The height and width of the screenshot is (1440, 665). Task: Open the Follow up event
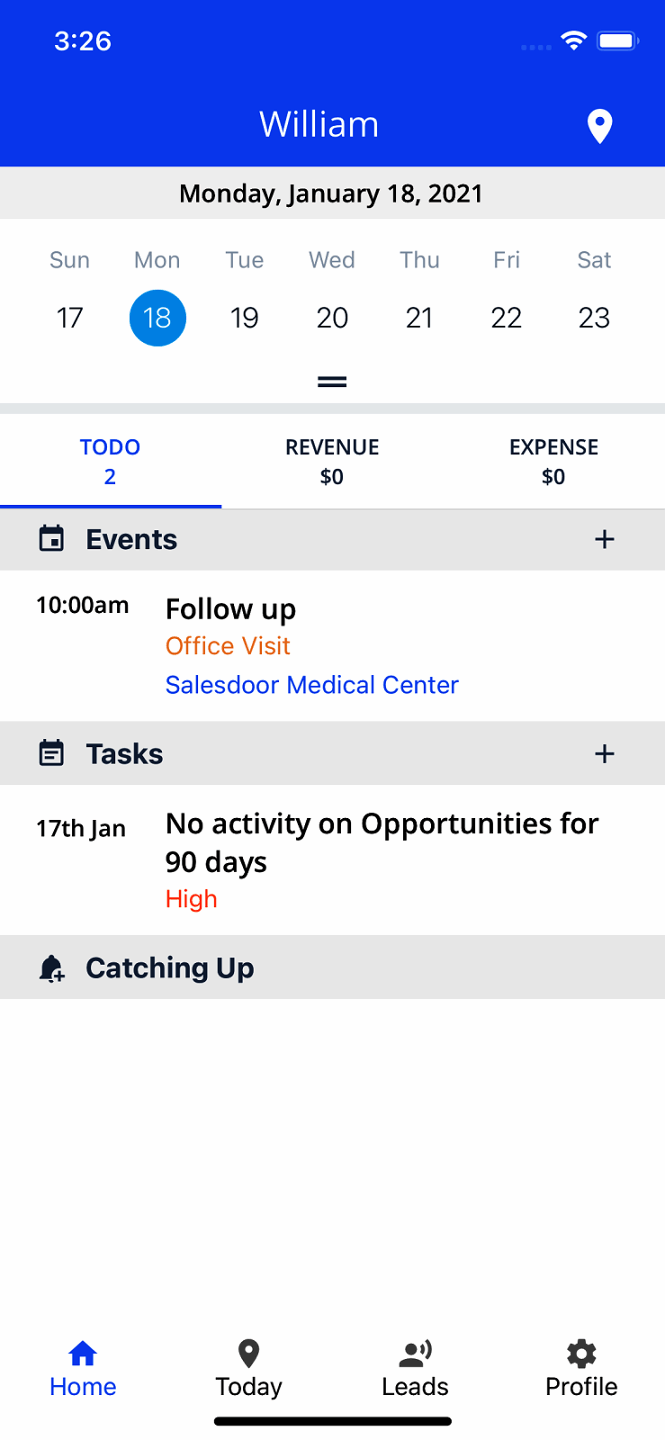coord(231,609)
